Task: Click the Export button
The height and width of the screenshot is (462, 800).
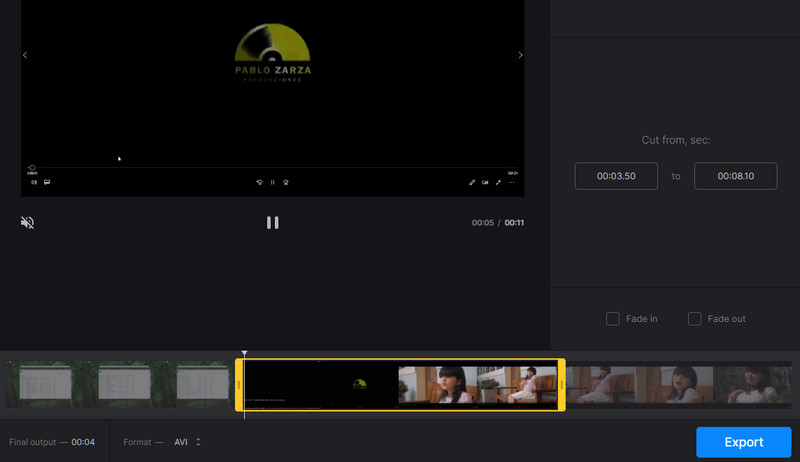Action: pos(743,442)
